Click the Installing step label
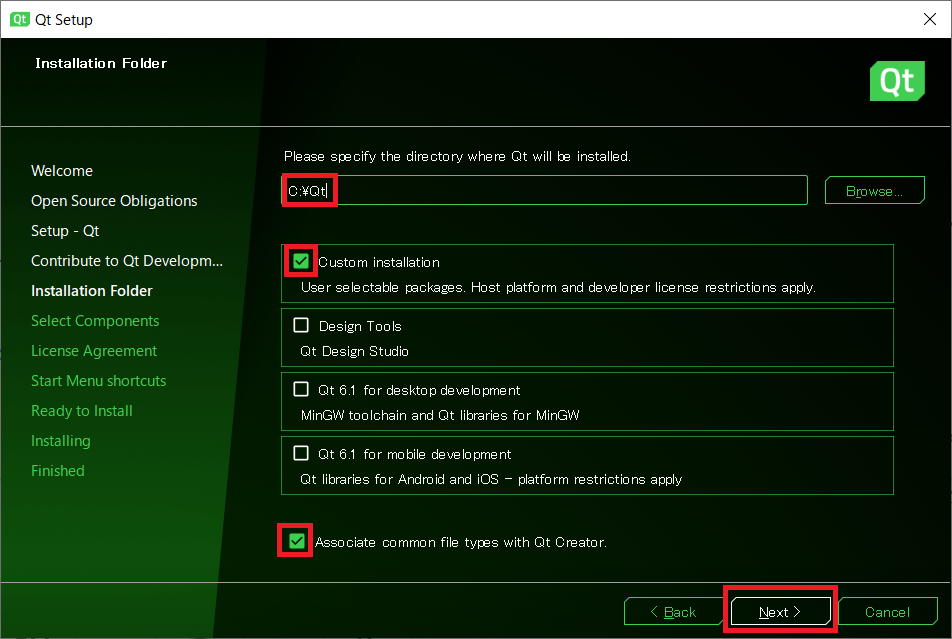 (x=61, y=441)
